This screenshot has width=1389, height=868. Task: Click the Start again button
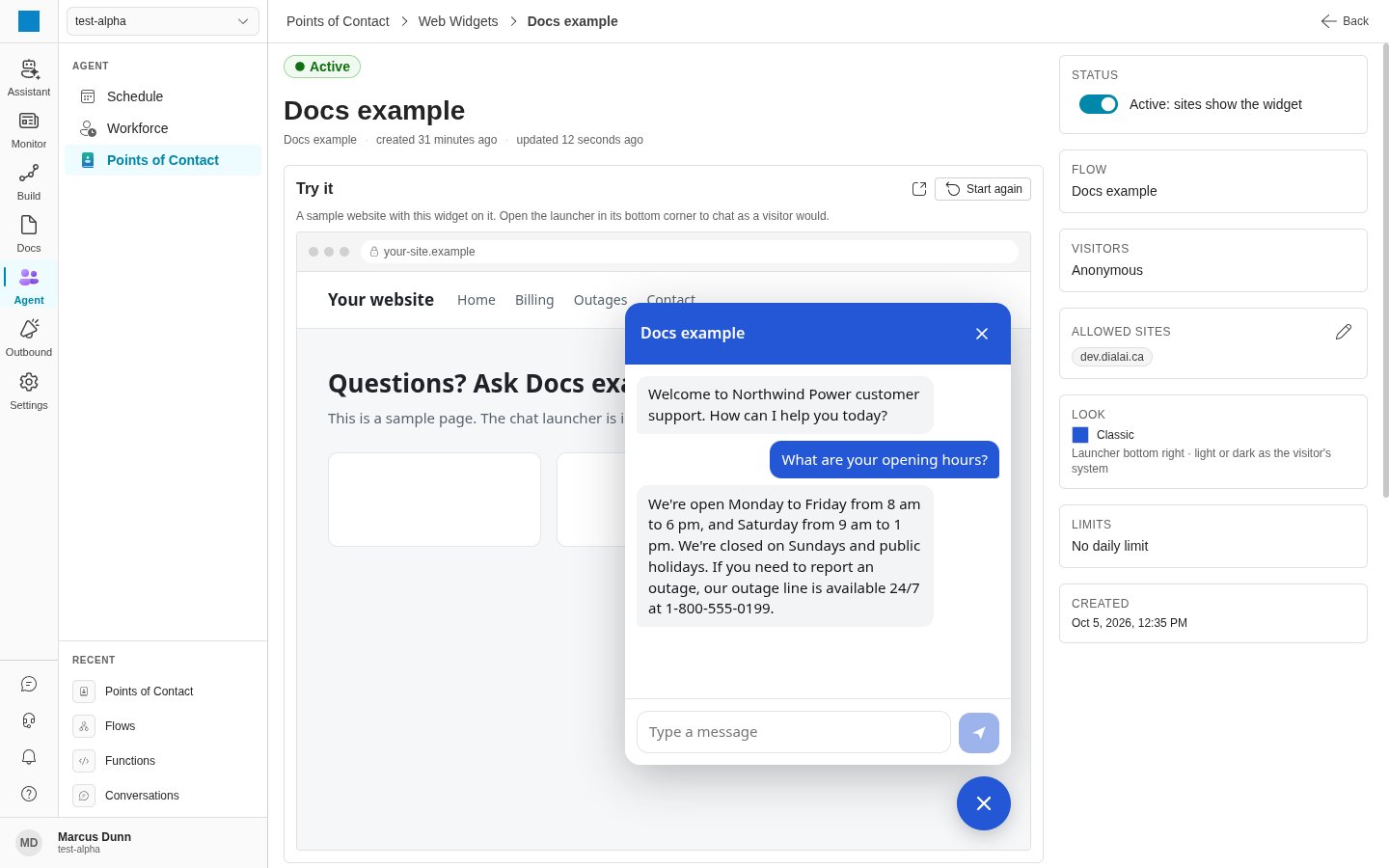click(983, 189)
